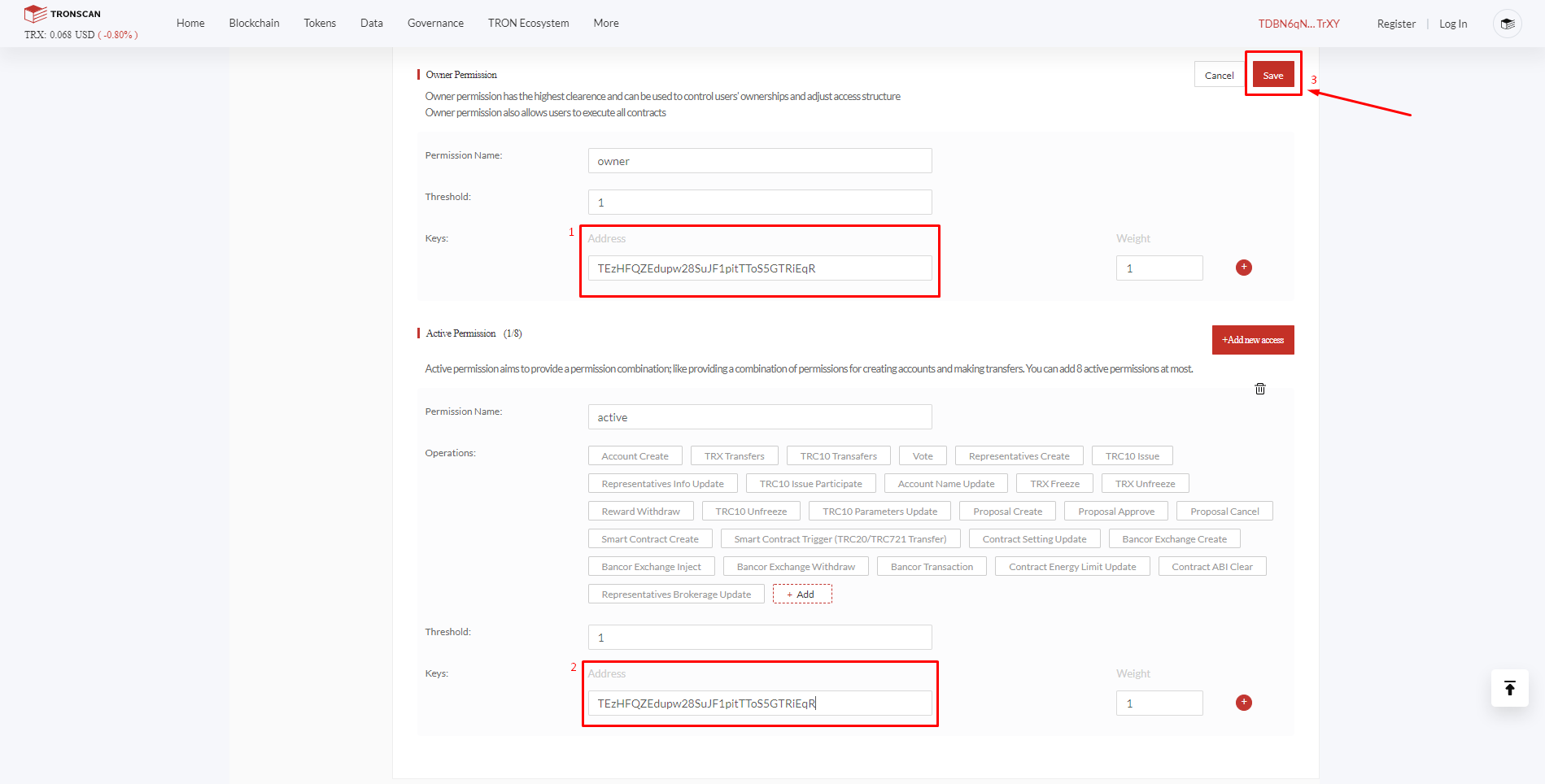Toggle the TRC10 Issue Participate operation
Image resolution: width=1545 pixels, height=784 pixels.
coord(811,484)
